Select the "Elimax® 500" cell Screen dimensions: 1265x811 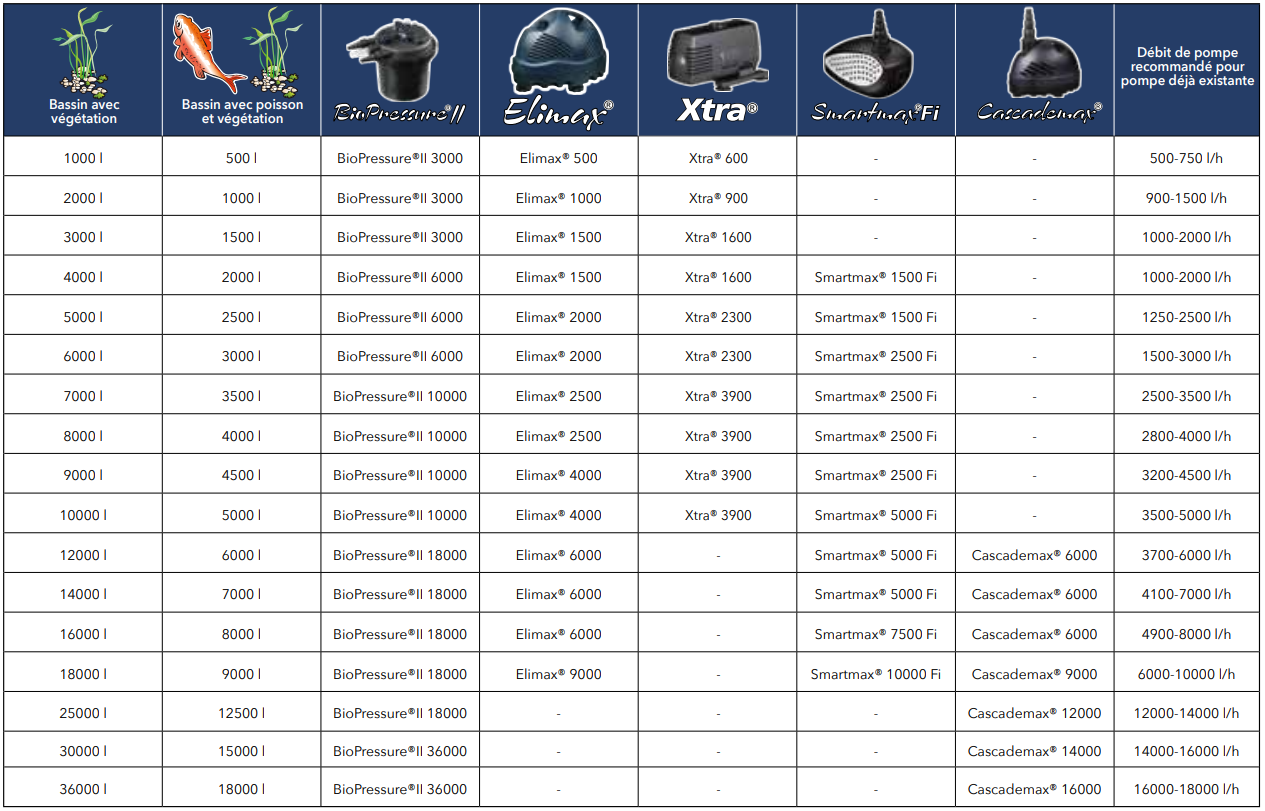[559, 158]
